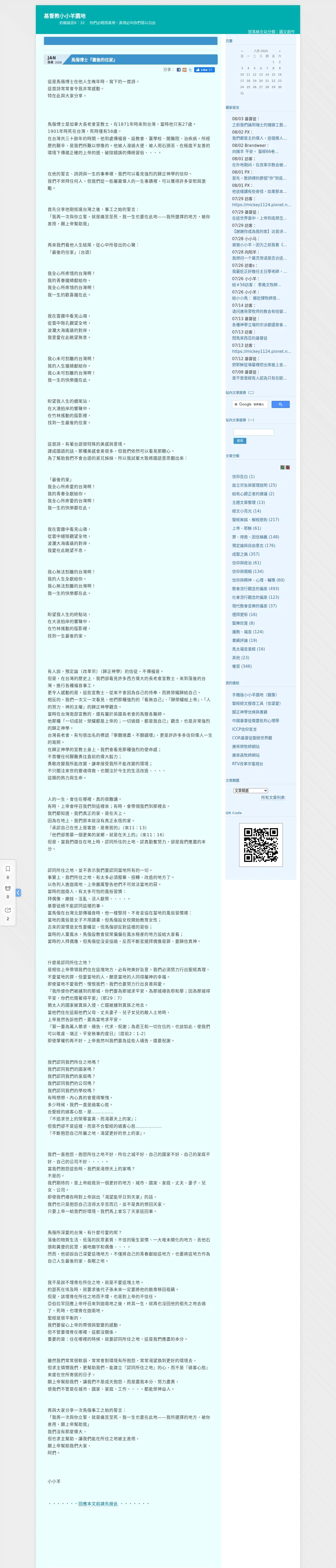Open blogroll link 唐崇榮牧師網站
This screenshot has height=1568, width=336.
(246, 746)
